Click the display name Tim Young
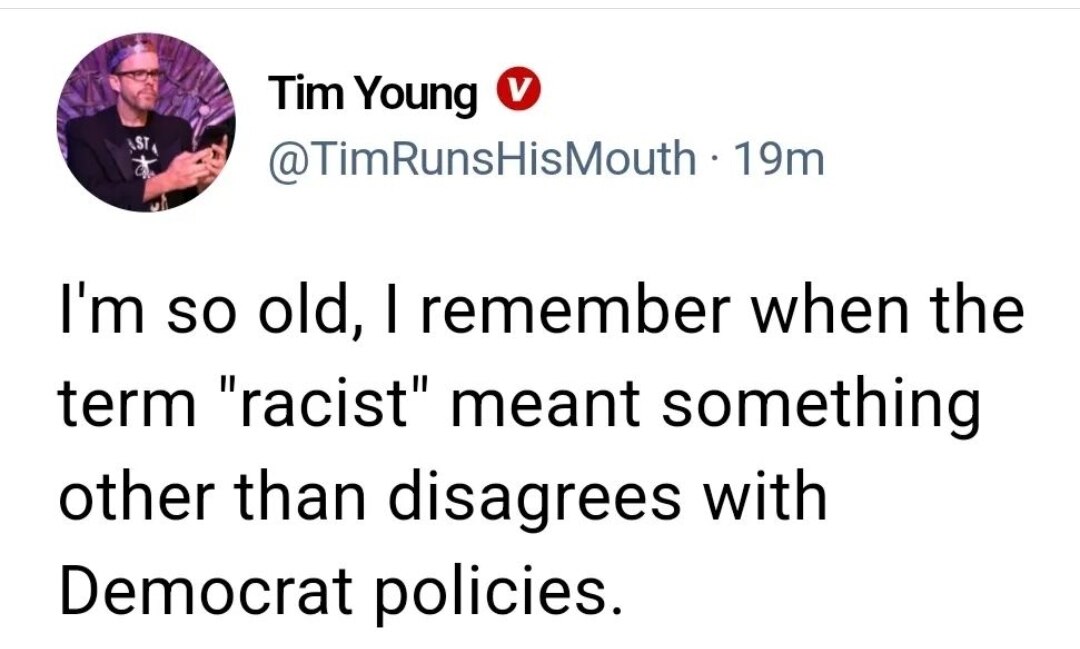The image size is (1080, 649). click(x=374, y=95)
